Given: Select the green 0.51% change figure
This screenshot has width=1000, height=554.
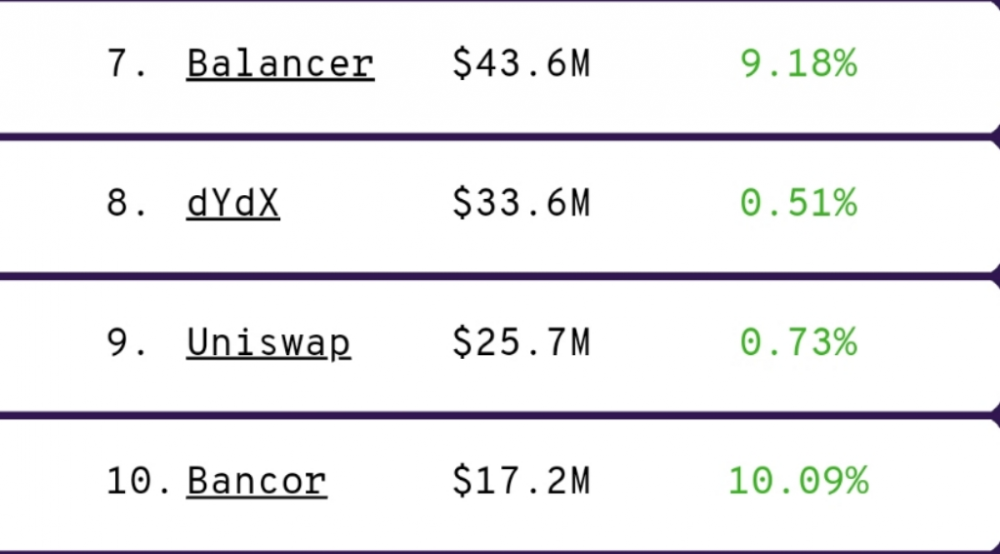Looking at the screenshot, I should pos(798,203).
